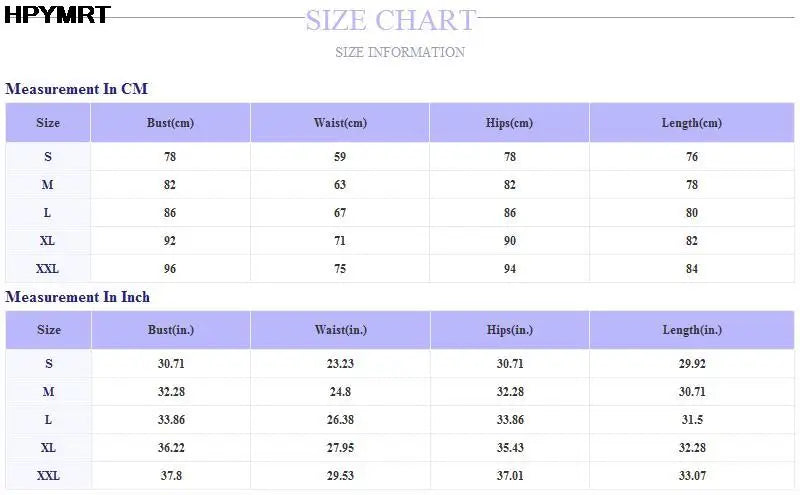This screenshot has height=495, width=800.
Task: Select the XXL size label in CM table
Action: [x=48, y=269]
